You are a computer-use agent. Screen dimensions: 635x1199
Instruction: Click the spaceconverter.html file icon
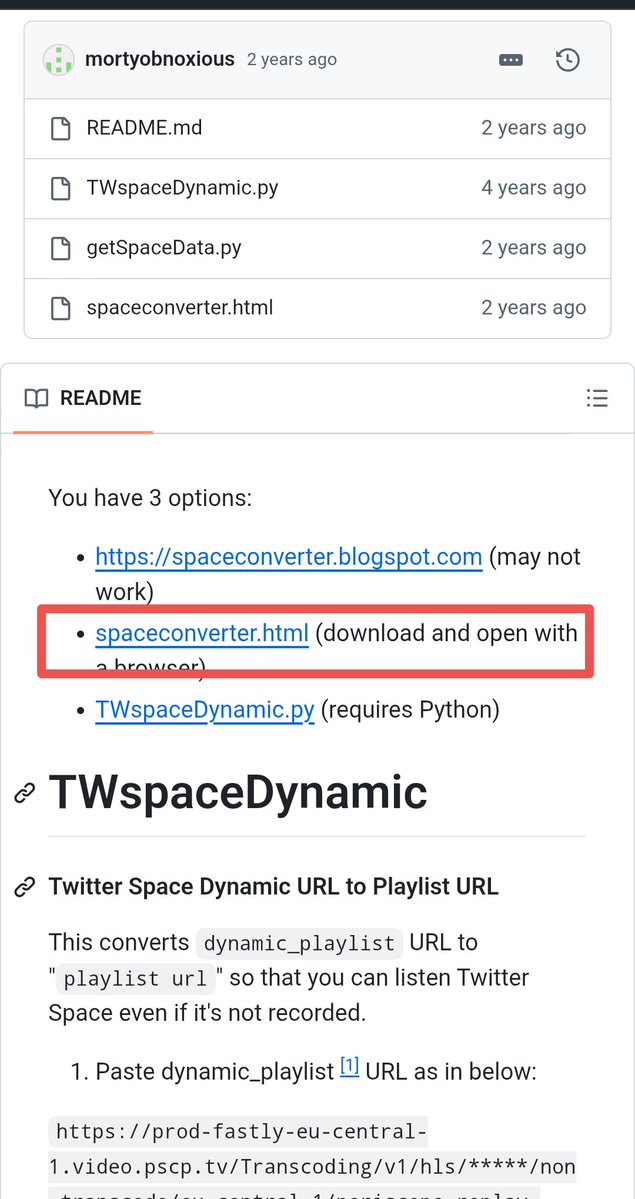tap(60, 308)
